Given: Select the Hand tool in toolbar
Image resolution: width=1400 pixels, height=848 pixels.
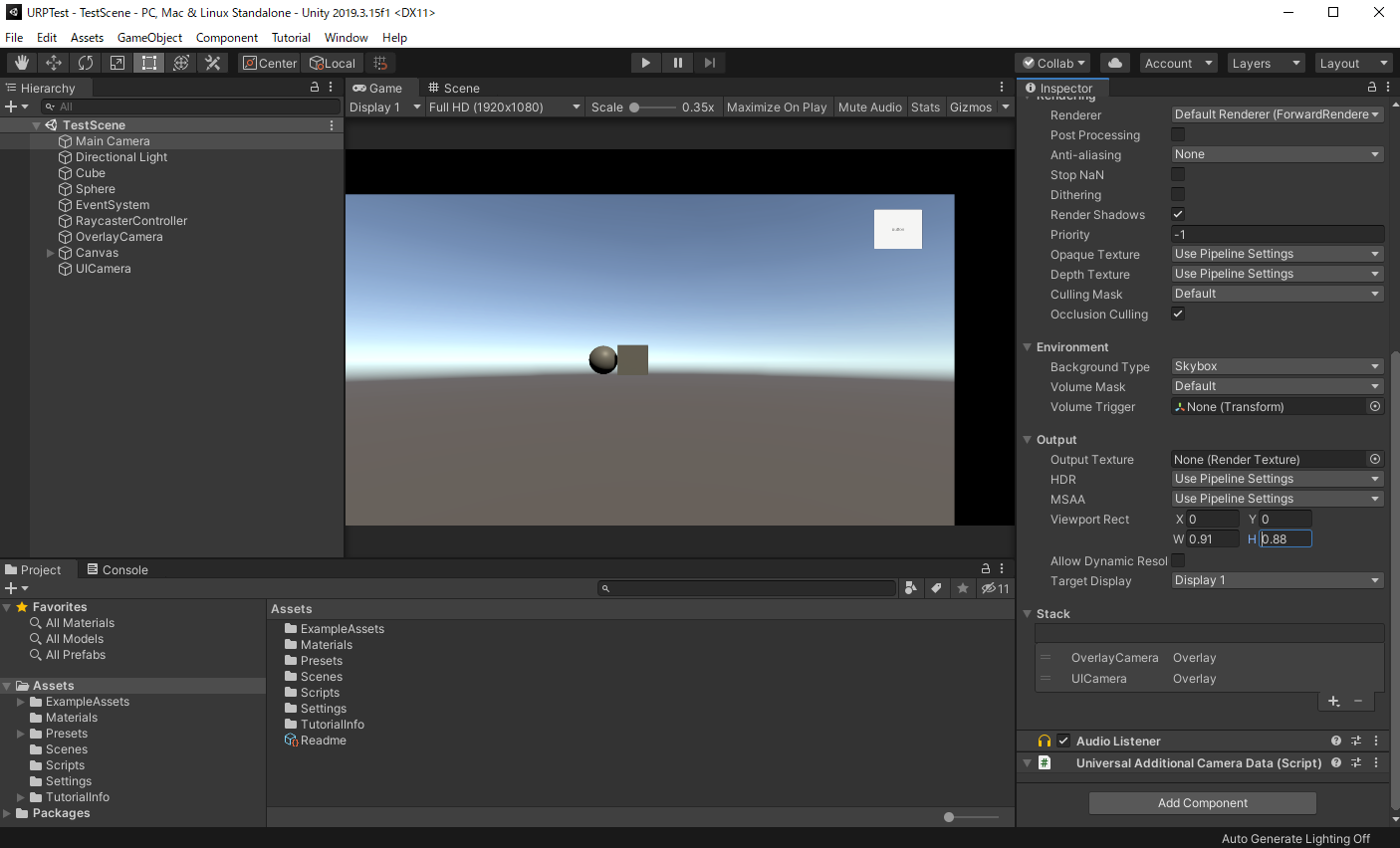Looking at the screenshot, I should tap(21, 63).
